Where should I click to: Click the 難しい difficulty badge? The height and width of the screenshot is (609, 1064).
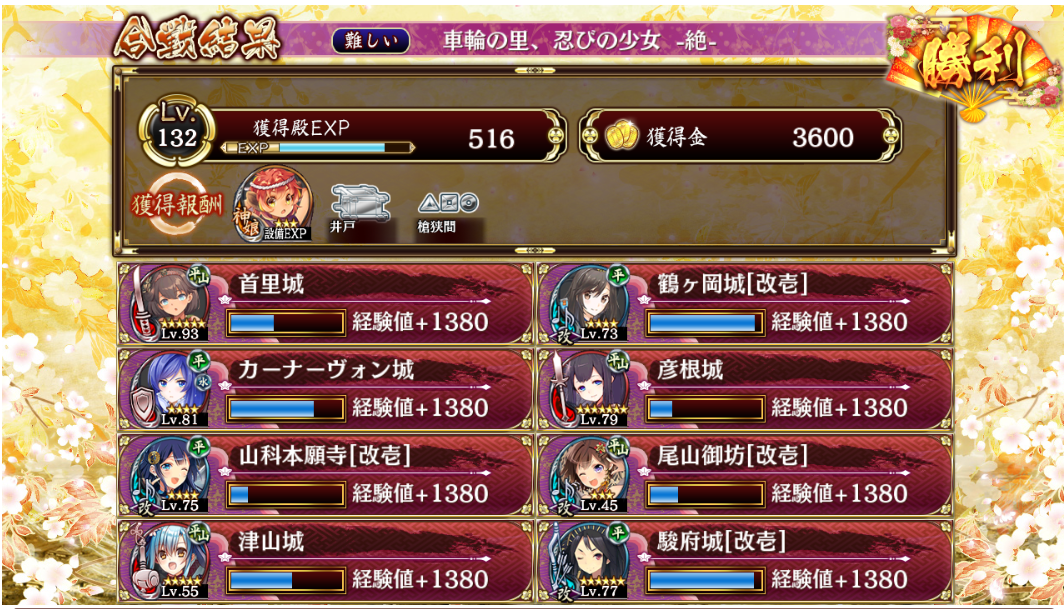(370, 41)
